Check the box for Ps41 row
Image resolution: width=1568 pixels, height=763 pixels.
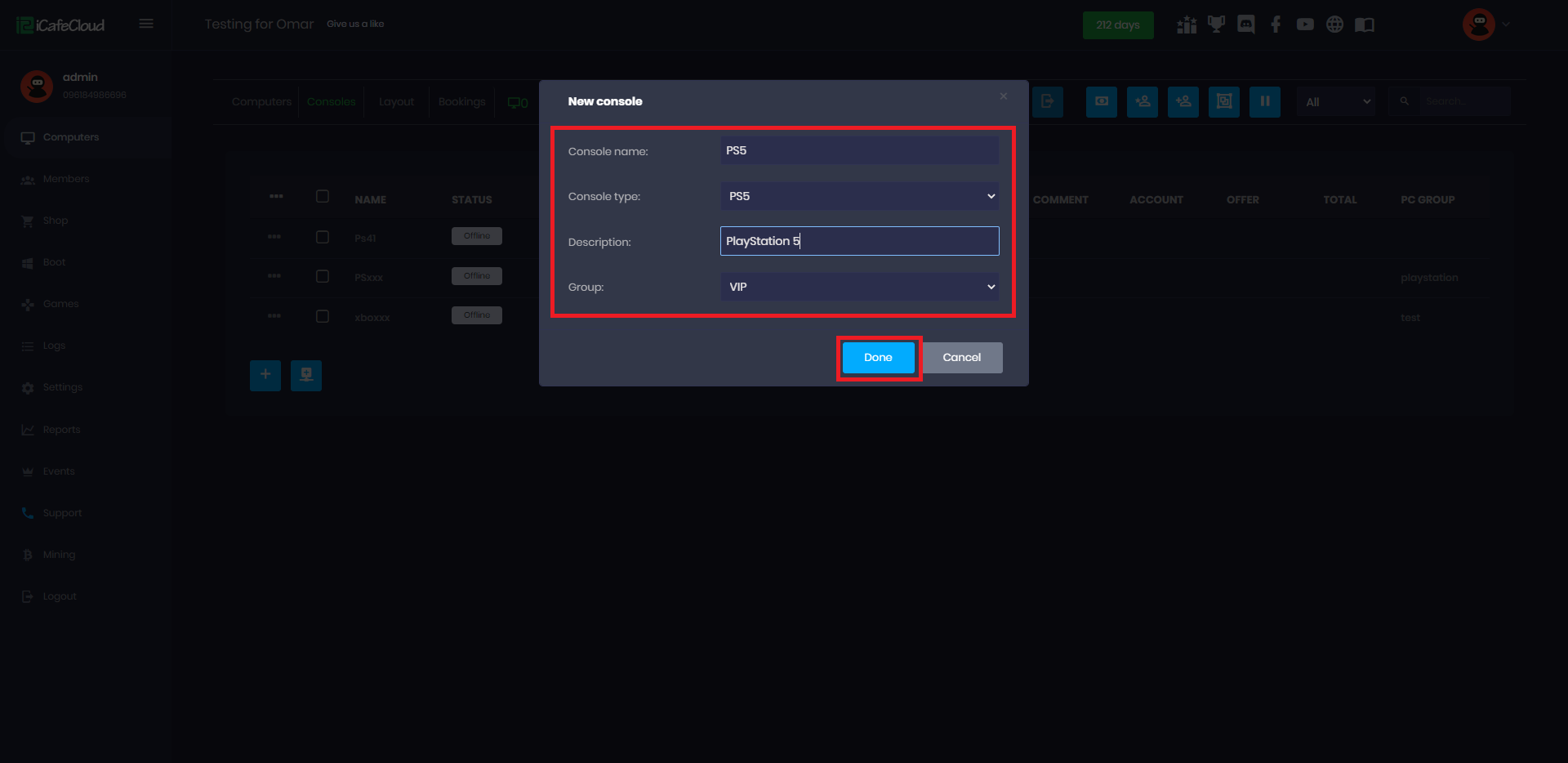click(x=323, y=237)
